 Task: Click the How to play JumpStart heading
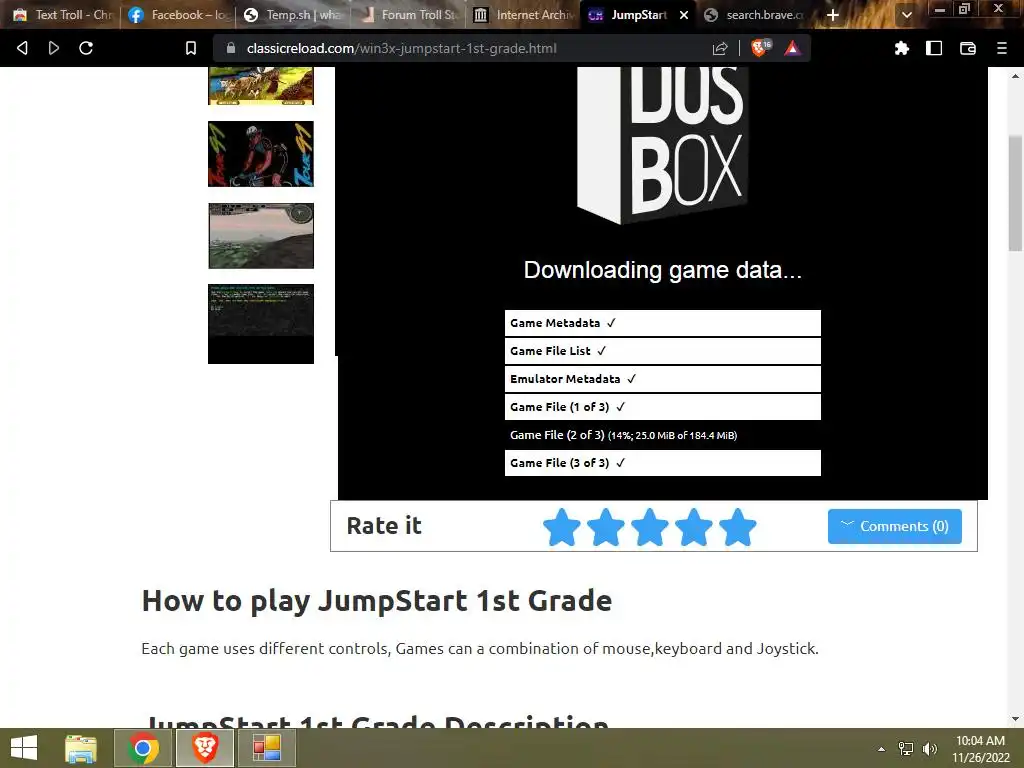[x=377, y=601]
